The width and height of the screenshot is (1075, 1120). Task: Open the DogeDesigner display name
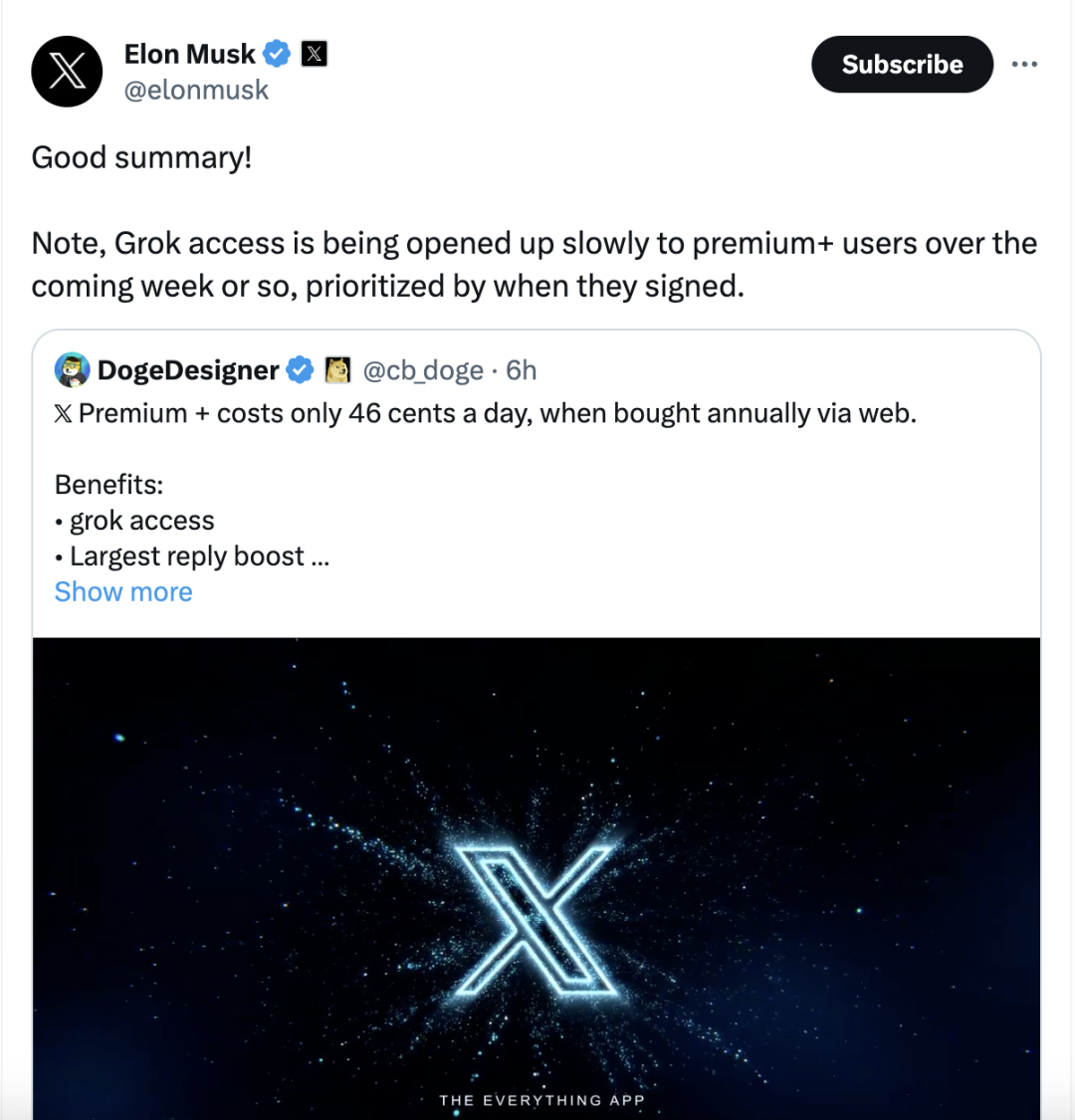[188, 370]
